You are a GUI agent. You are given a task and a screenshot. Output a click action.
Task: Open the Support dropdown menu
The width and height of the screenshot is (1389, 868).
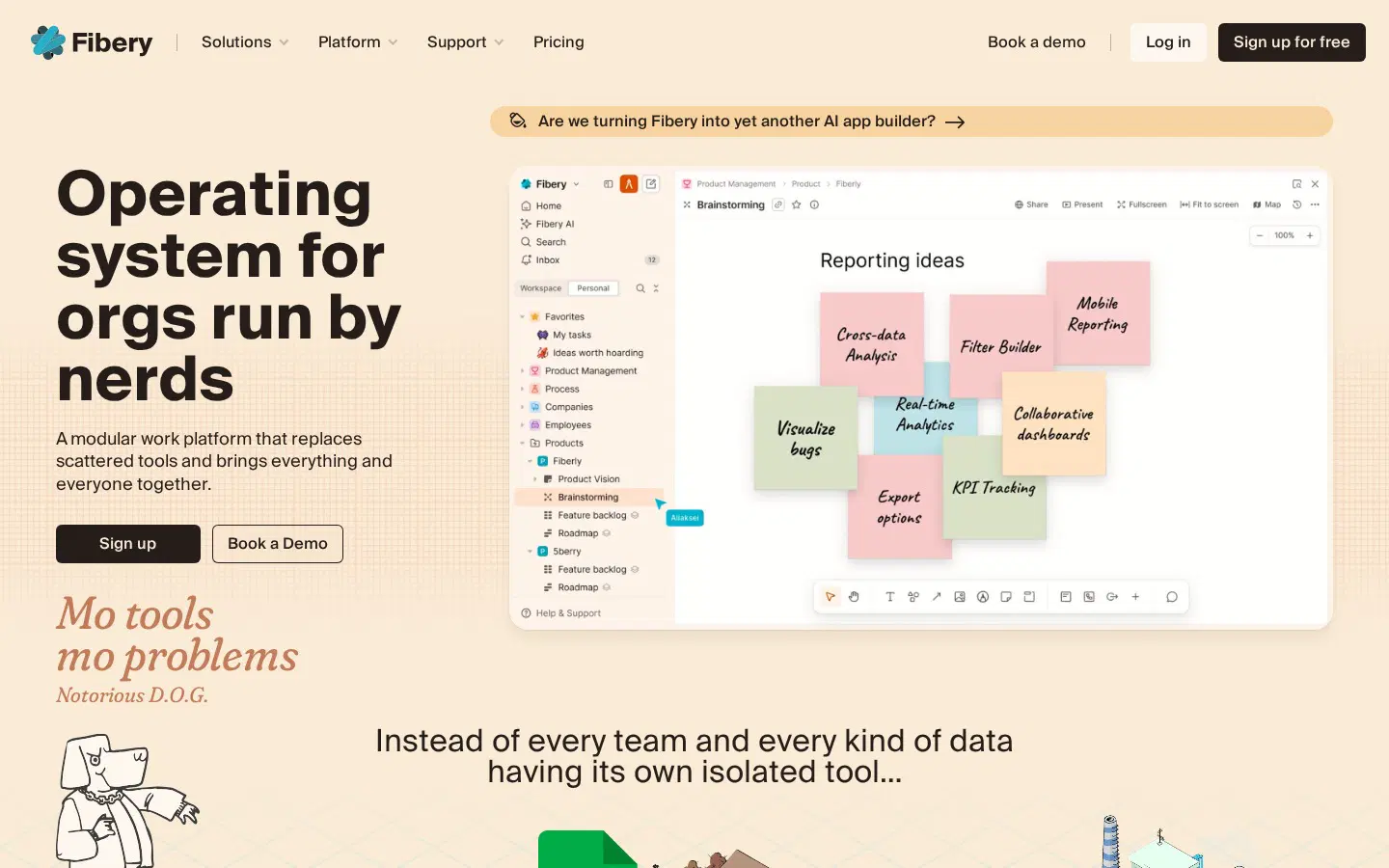(466, 42)
